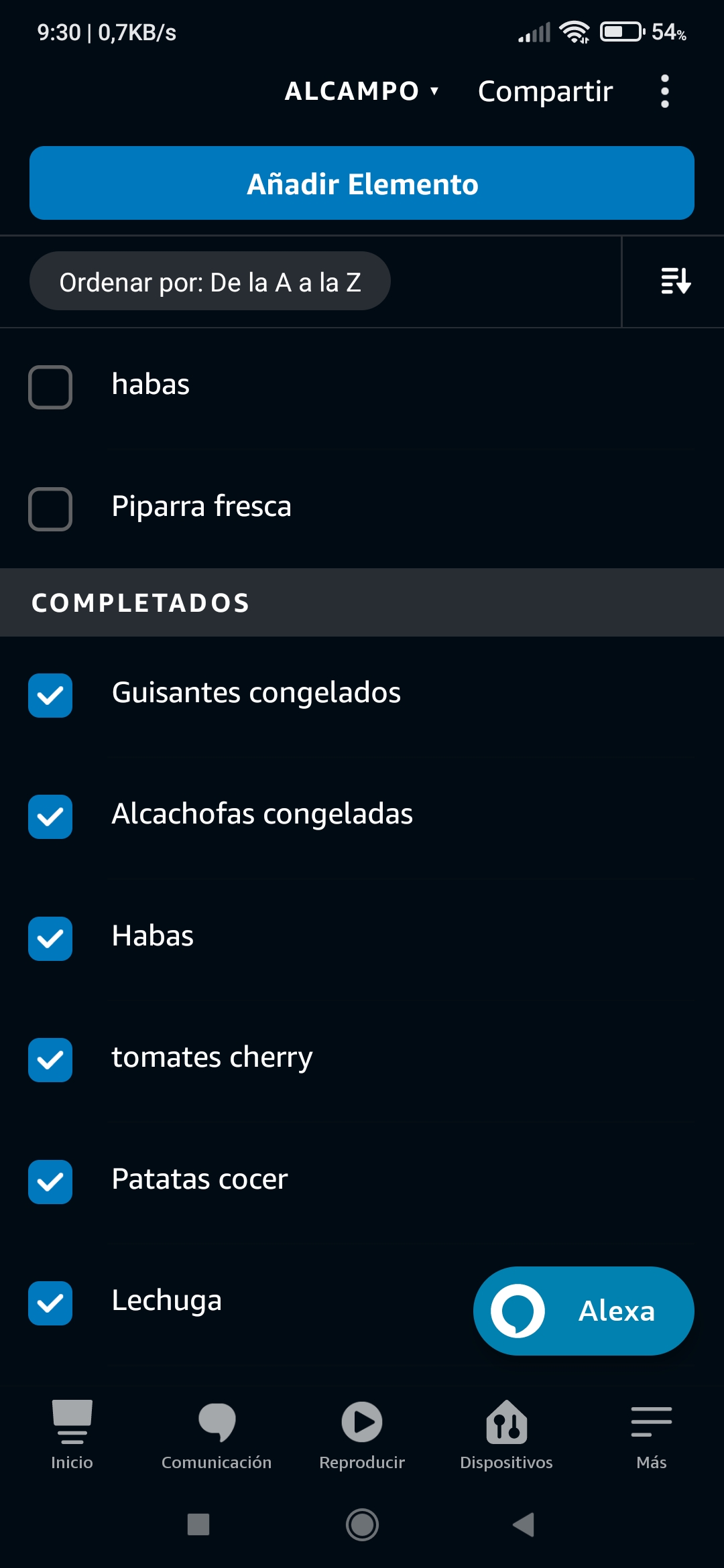This screenshot has width=724, height=1568.
Task: Open the Ordenar por selector
Action: tap(210, 281)
